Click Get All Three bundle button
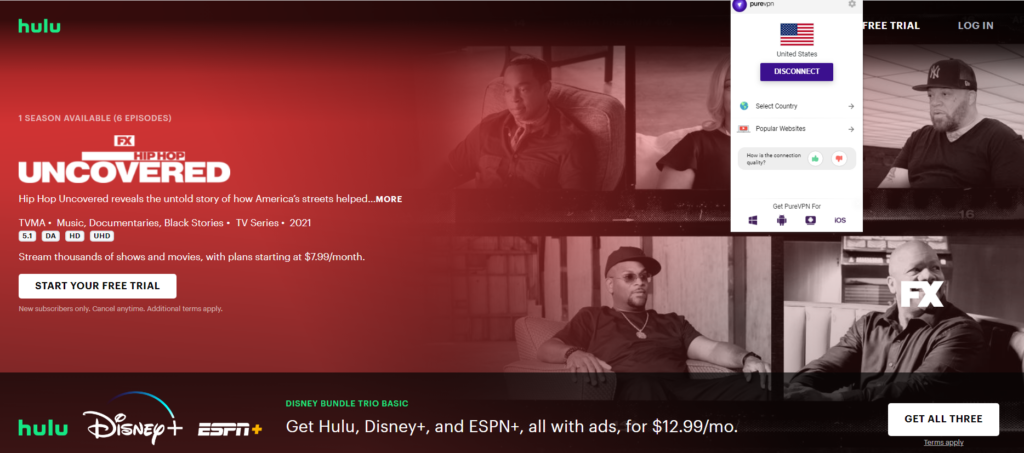The height and width of the screenshot is (453, 1024). [x=943, y=419]
